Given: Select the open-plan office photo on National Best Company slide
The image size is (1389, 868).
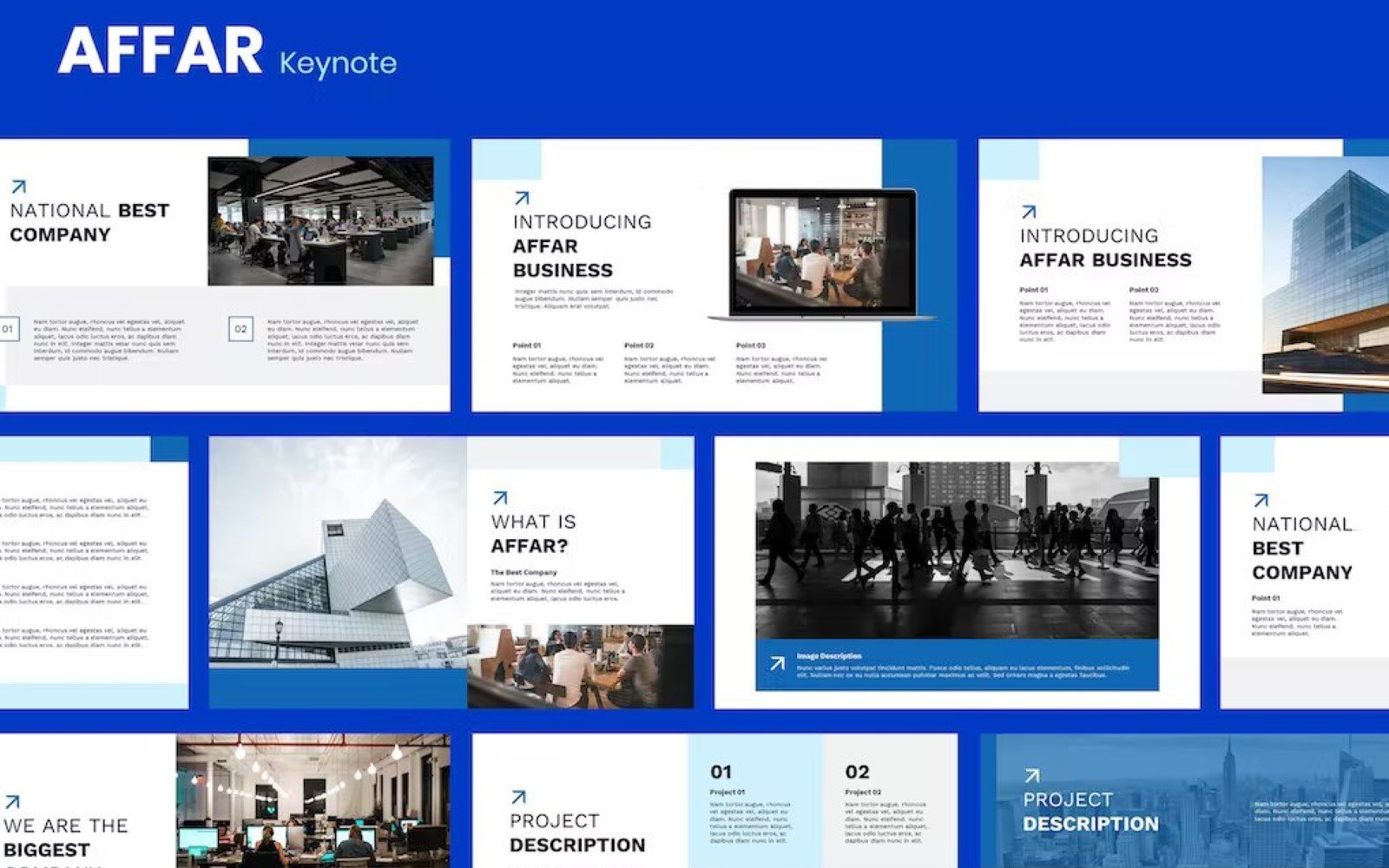Looking at the screenshot, I should 320,220.
